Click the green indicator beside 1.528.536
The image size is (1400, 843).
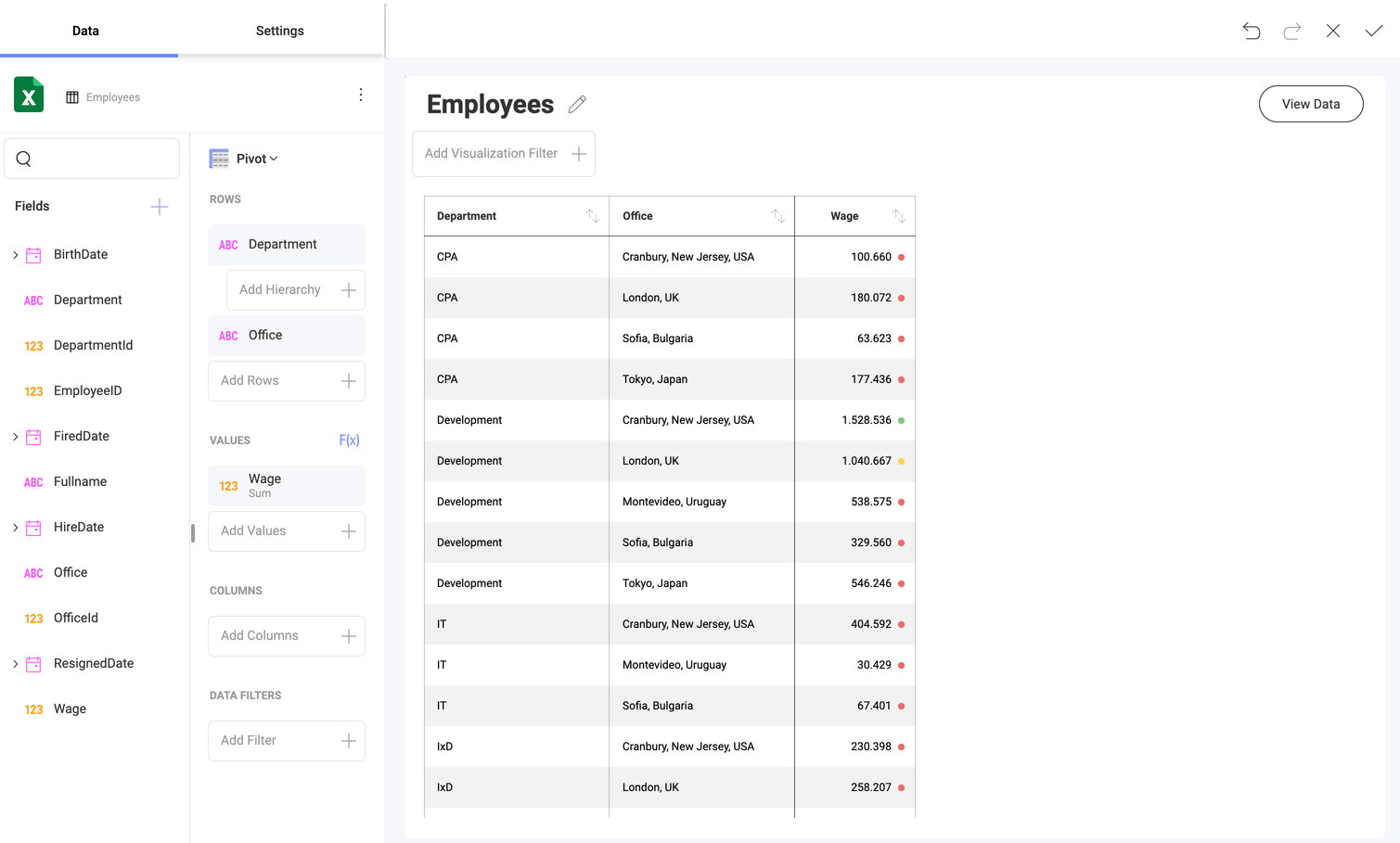[901, 420]
